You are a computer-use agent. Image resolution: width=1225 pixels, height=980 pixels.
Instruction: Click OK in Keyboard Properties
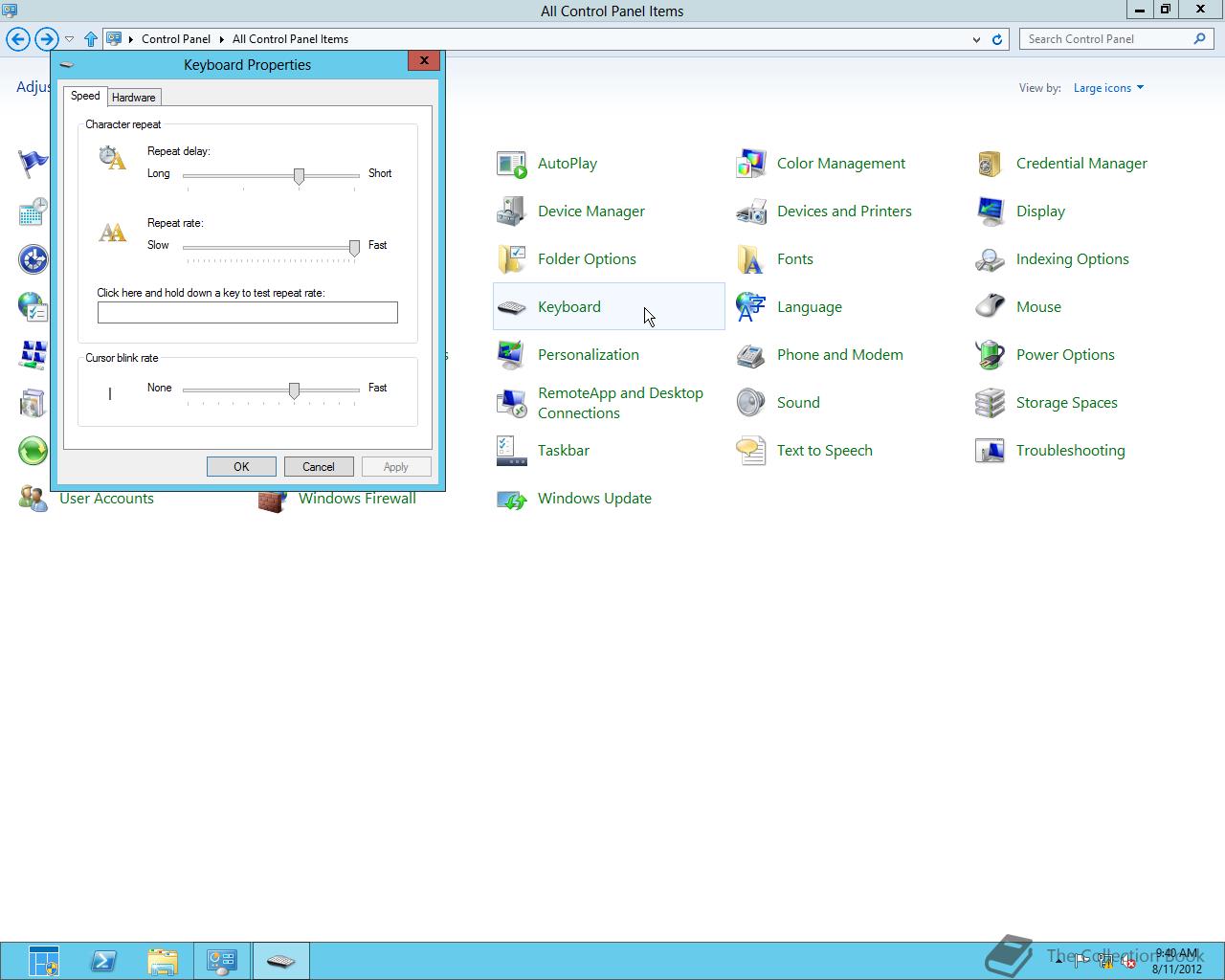point(241,467)
